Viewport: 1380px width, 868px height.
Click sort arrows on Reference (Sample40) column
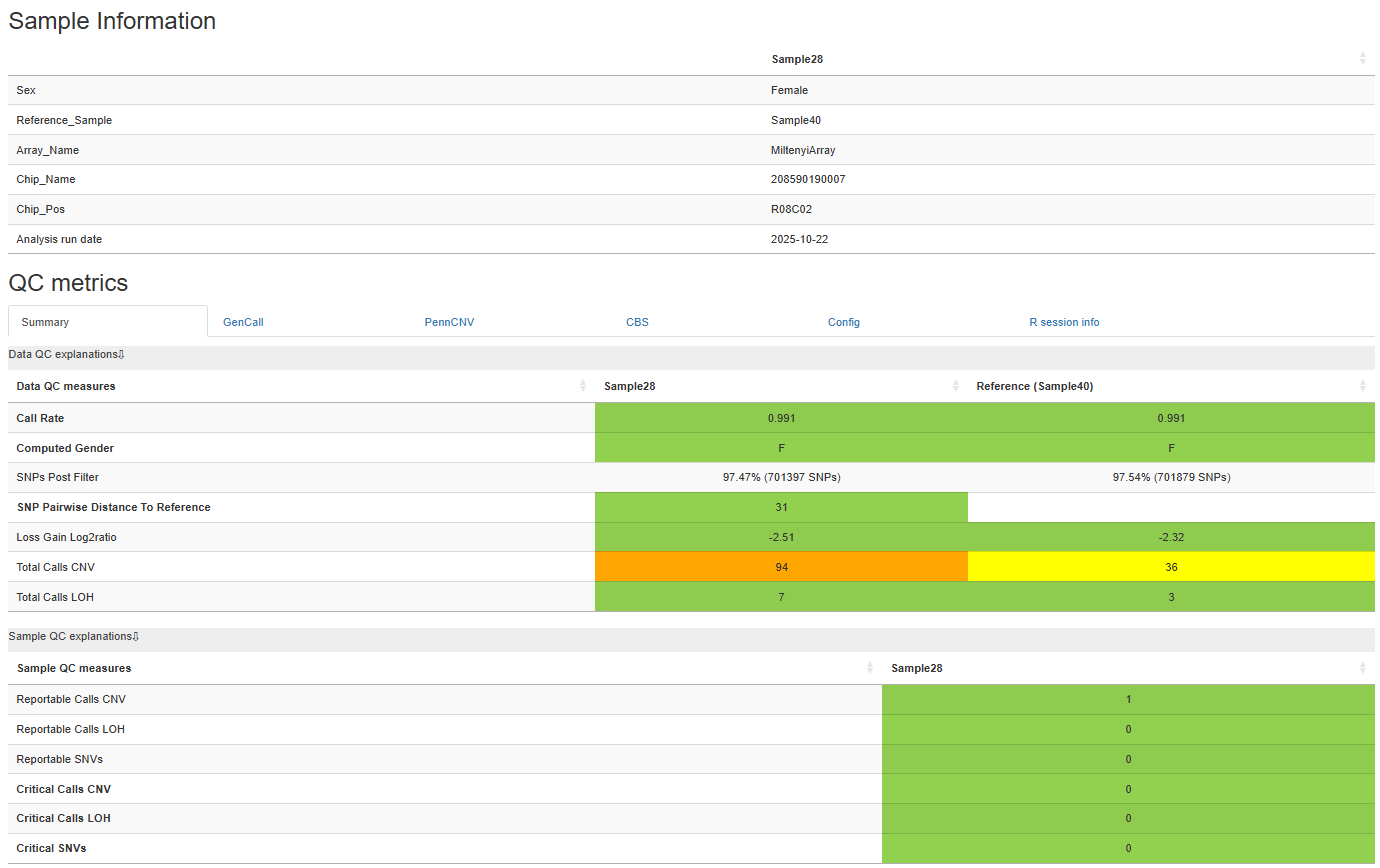(x=1362, y=386)
